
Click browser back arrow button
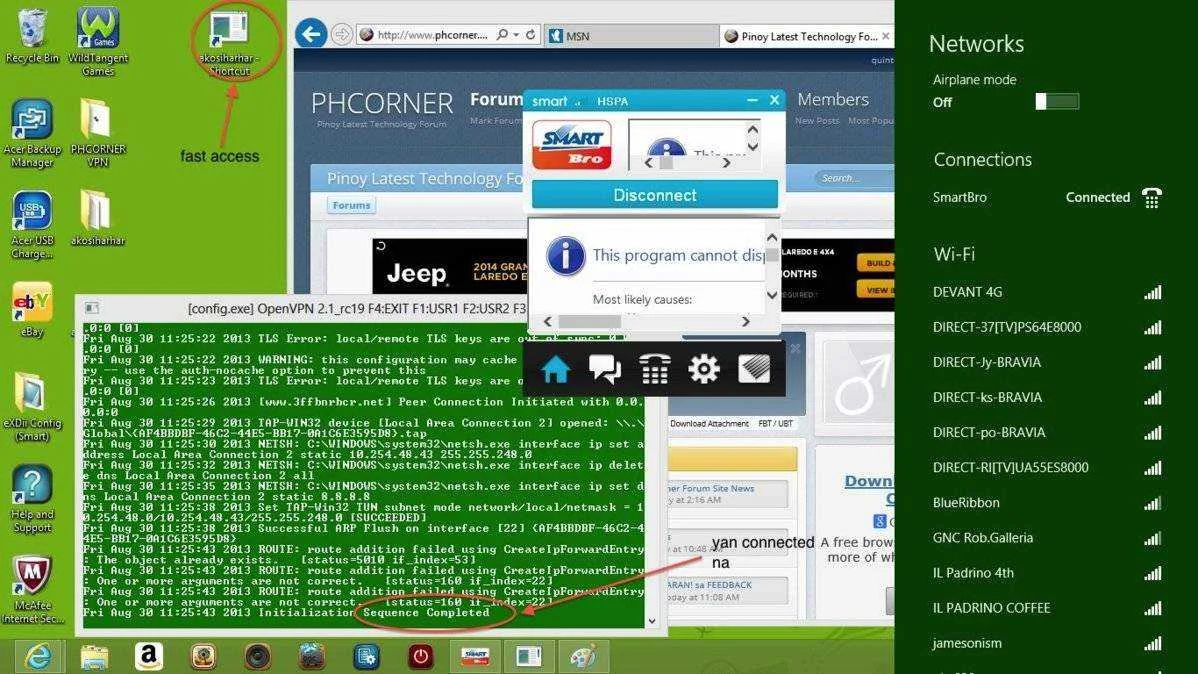pyautogui.click(x=311, y=34)
